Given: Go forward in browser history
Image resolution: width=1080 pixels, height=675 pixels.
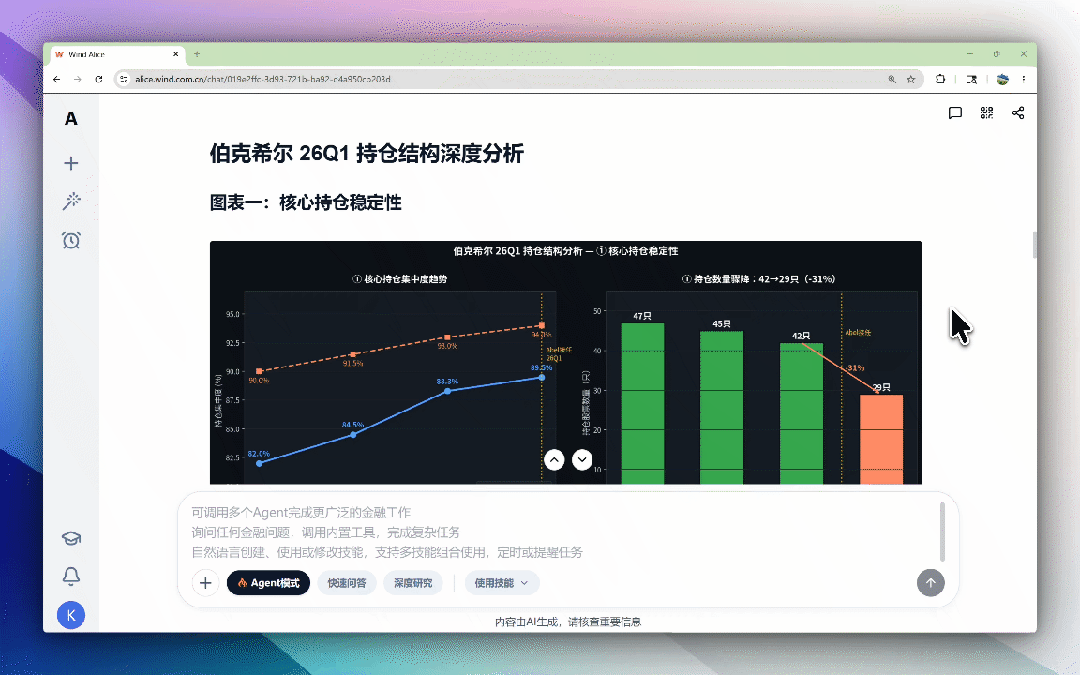Looking at the screenshot, I should point(78,79).
